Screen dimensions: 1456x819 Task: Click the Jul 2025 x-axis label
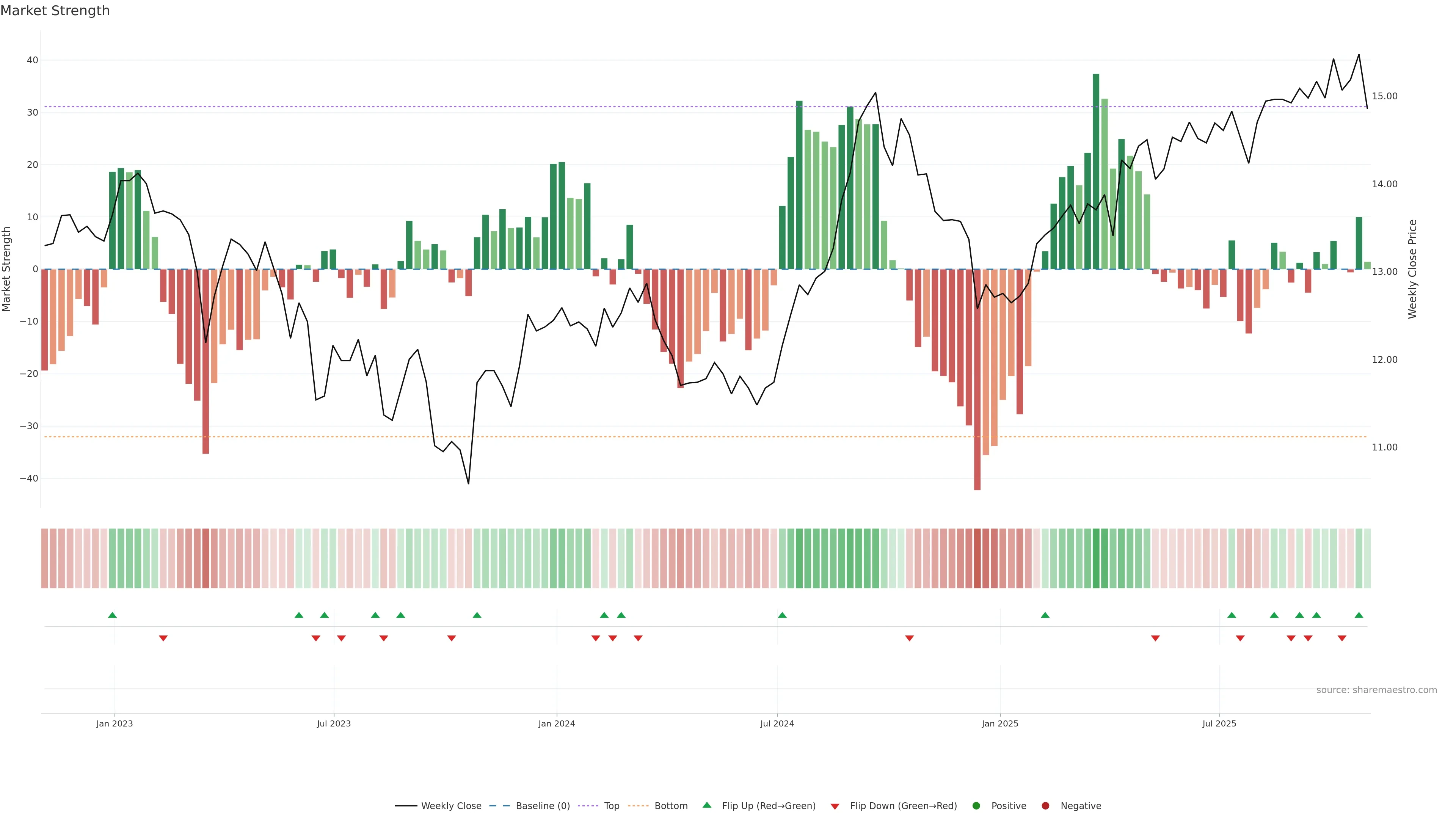(1219, 723)
